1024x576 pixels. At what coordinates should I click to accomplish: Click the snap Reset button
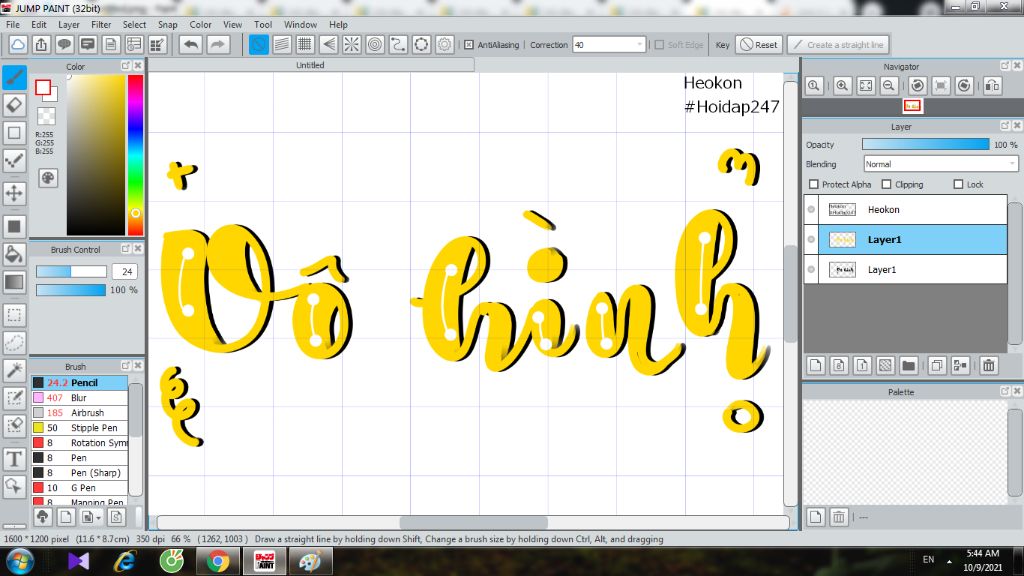click(759, 44)
